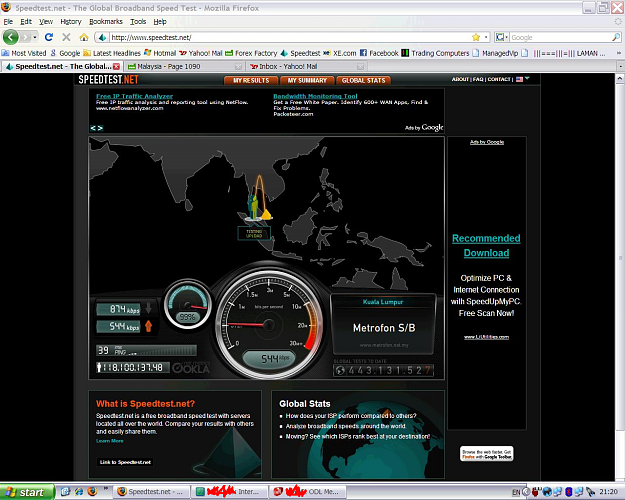This screenshot has width=625, height=500.
Task: Open the History menu
Action: pyautogui.click(x=71, y=22)
